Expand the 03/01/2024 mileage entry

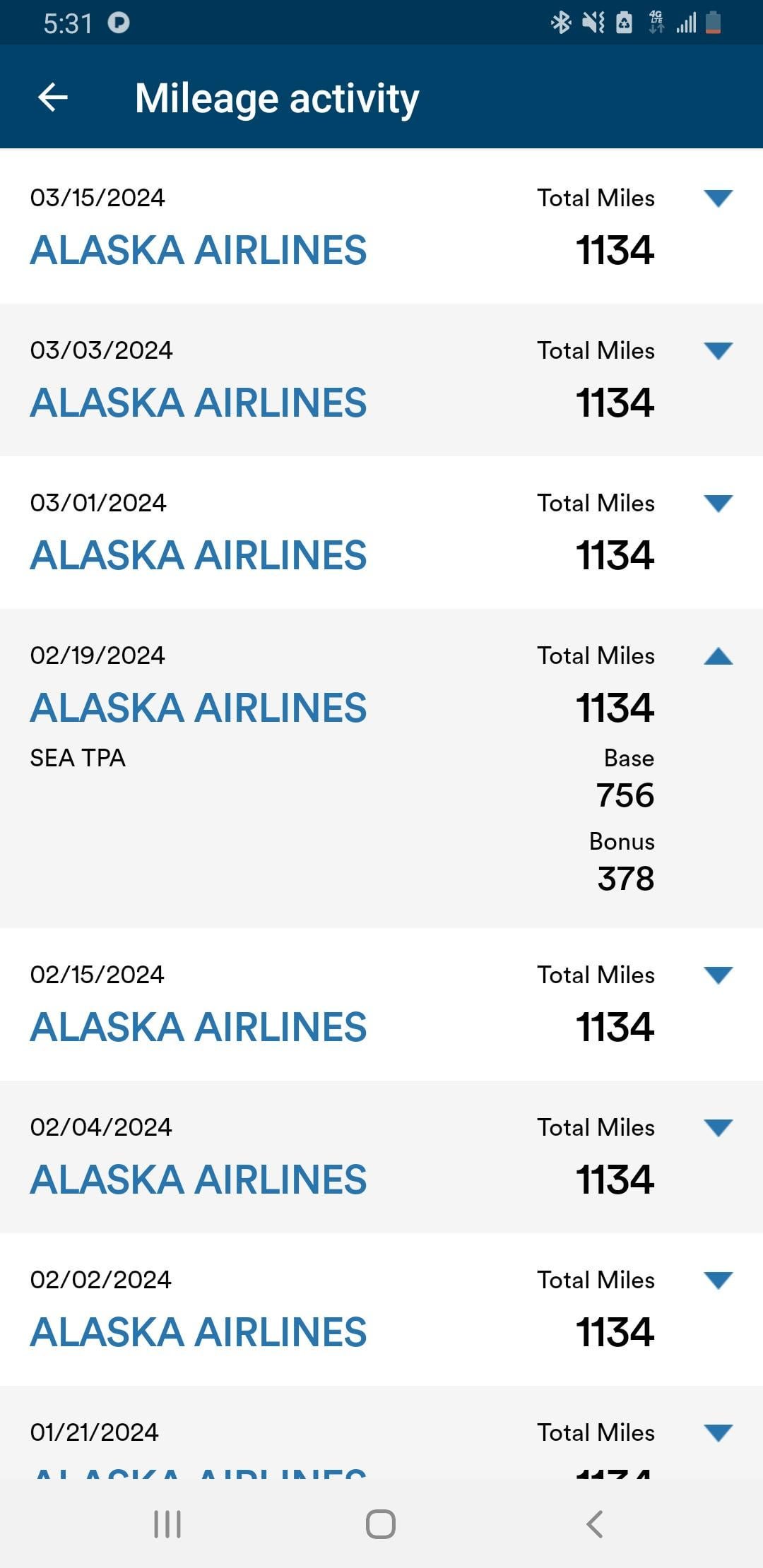point(718,504)
